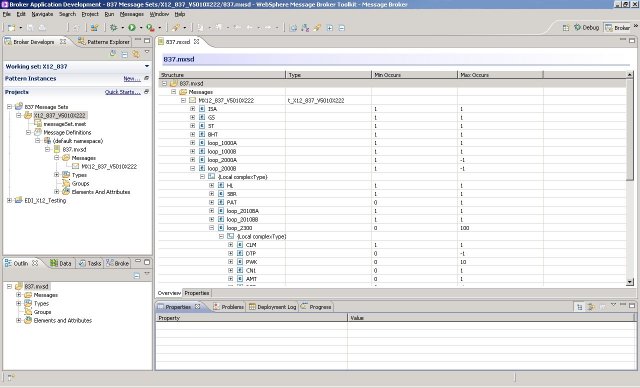Image resolution: width=640 pixels, height=388 pixels.
Task: Open the Deployment Log tab
Action: click(273, 307)
